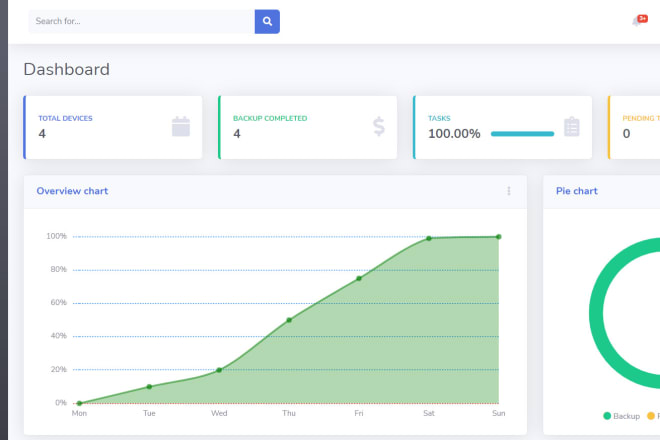The height and width of the screenshot is (440, 660).
Task: Click the 'BACKUP COMPLETED' card label
Action: pyautogui.click(x=270, y=118)
